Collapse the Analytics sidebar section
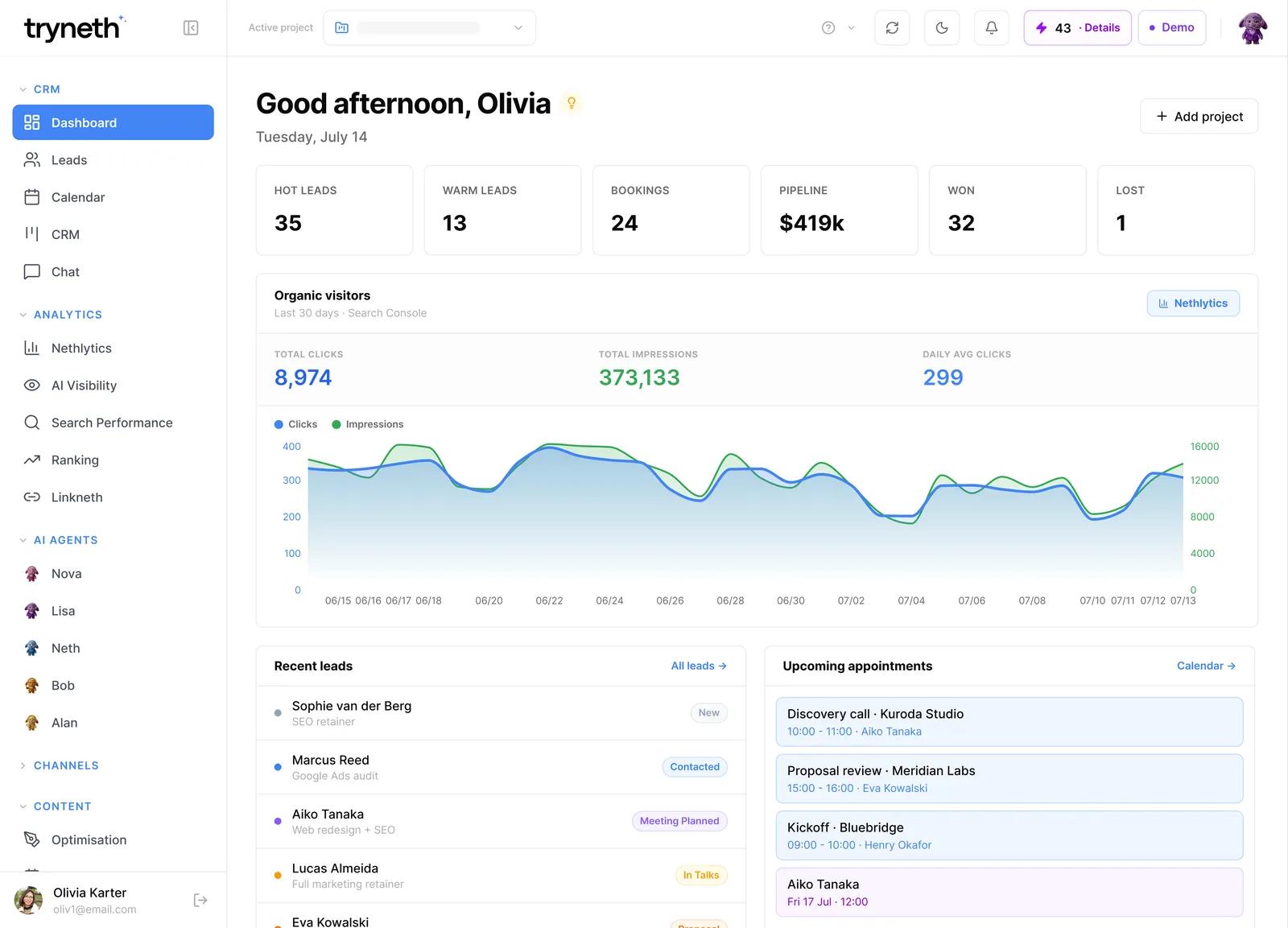1288x928 pixels. click(x=61, y=315)
